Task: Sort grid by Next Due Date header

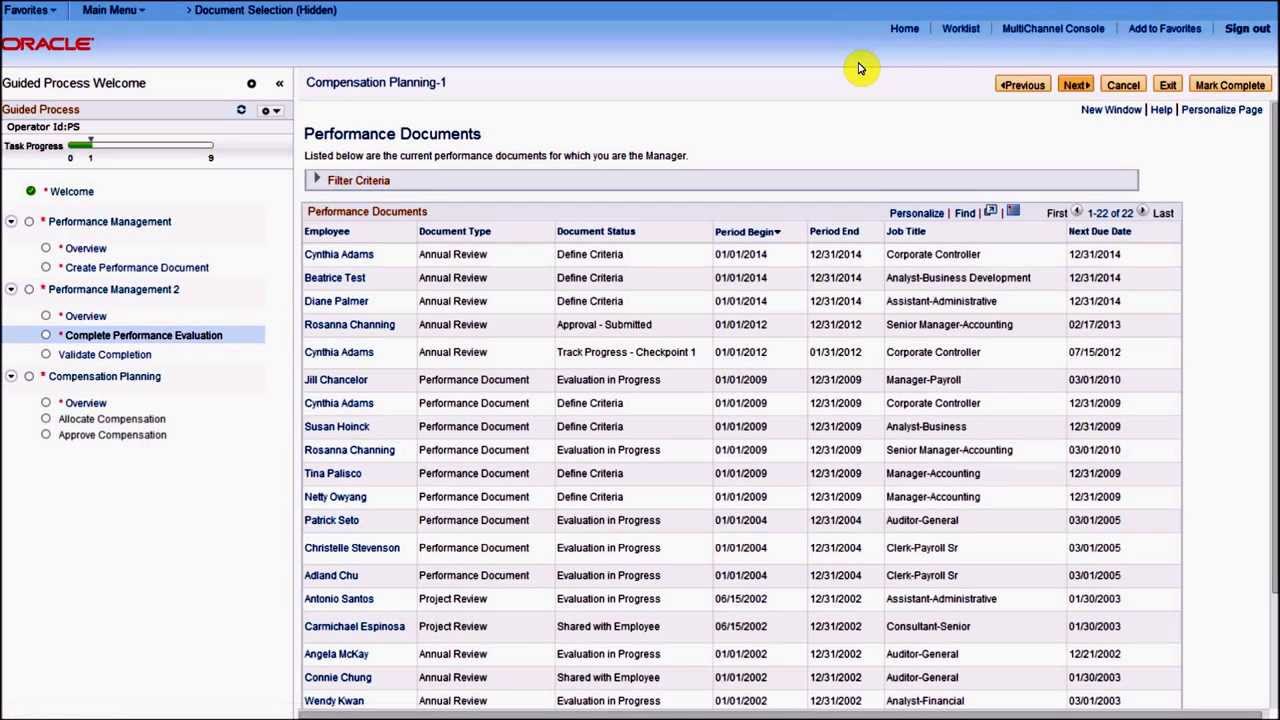Action: [1099, 232]
